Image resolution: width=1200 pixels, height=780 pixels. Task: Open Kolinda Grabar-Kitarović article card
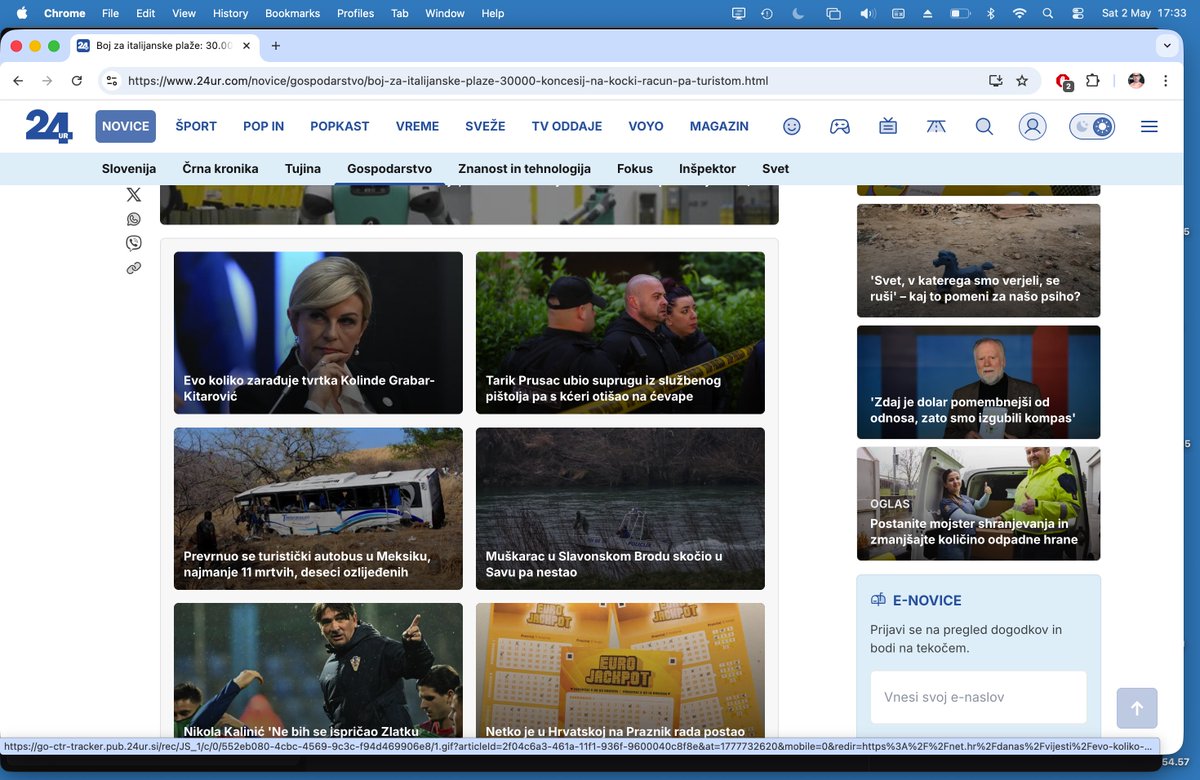click(318, 333)
